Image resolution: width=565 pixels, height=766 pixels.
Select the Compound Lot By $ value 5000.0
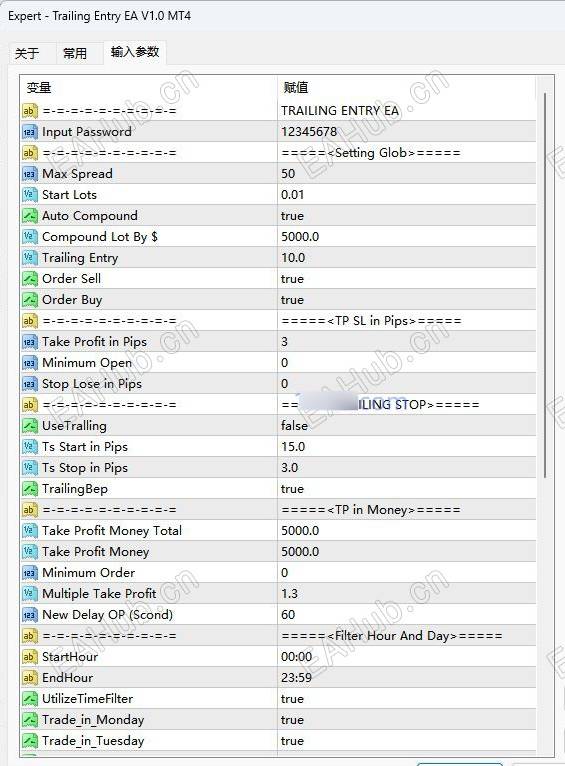300,237
